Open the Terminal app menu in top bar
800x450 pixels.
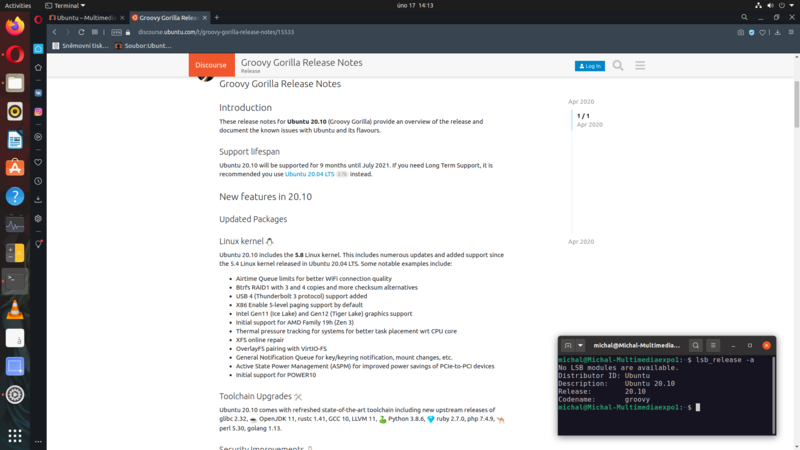(x=65, y=6)
